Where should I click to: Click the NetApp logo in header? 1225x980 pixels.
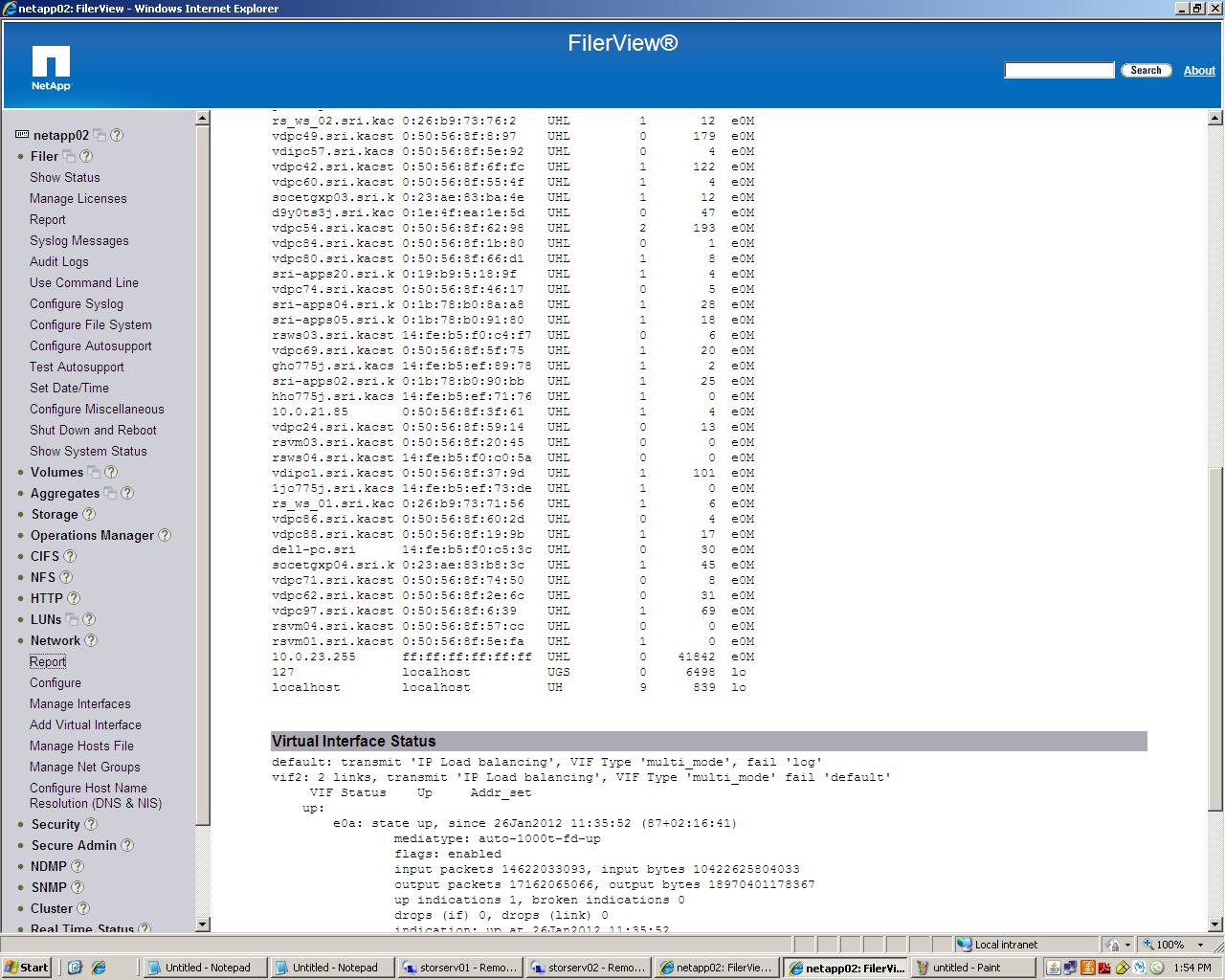52,69
